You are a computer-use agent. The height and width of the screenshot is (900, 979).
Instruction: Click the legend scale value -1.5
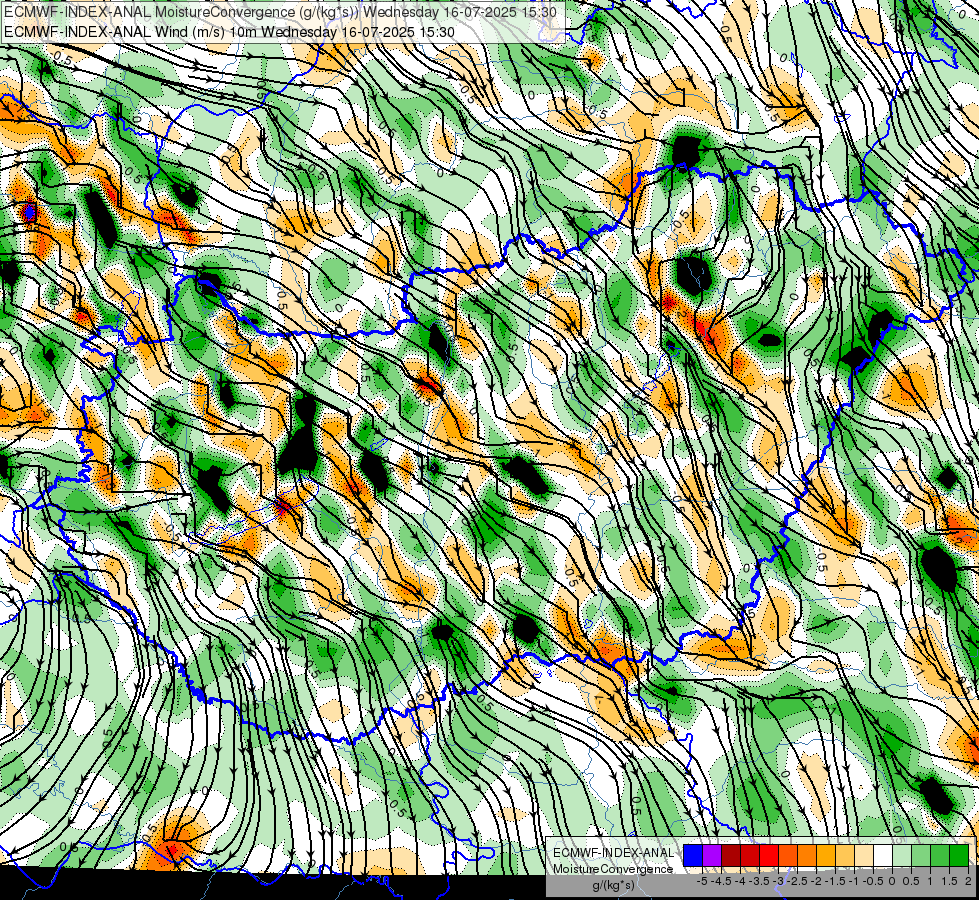835,881
